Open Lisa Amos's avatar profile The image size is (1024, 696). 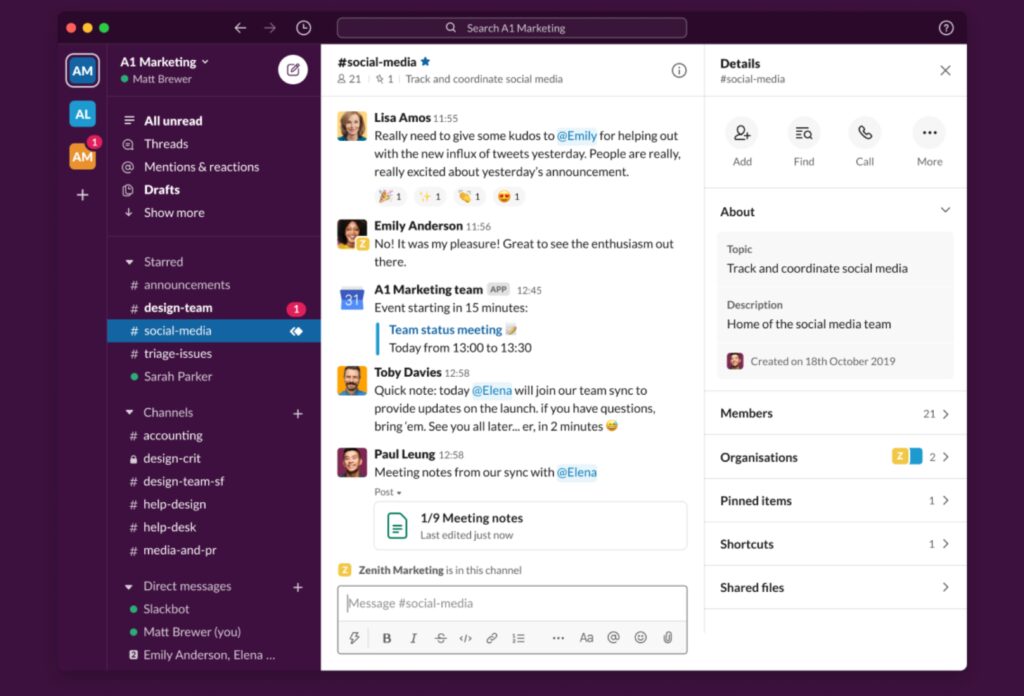click(351, 125)
